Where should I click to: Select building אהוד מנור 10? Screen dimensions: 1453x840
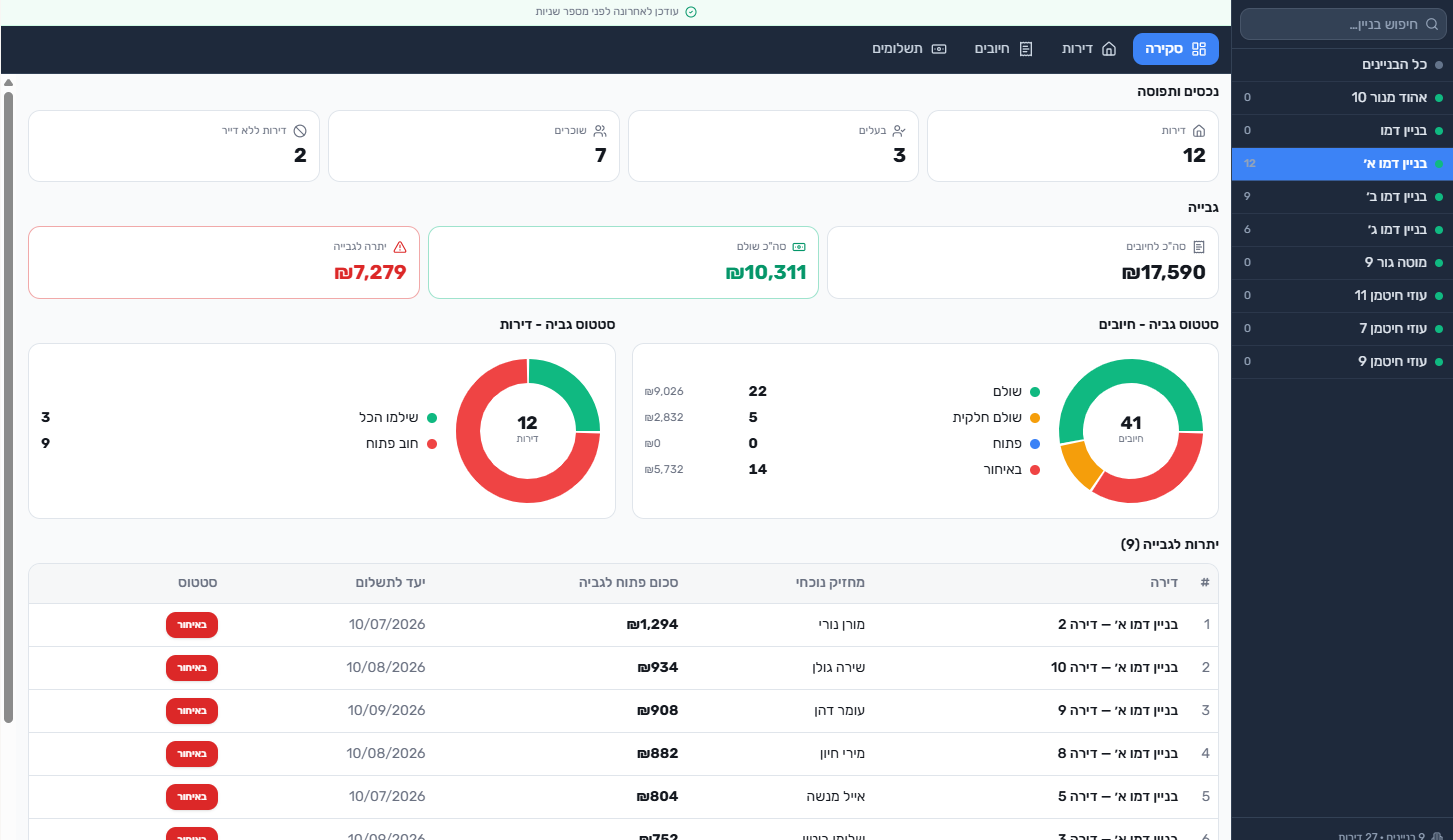pyautogui.click(x=1343, y=98)
